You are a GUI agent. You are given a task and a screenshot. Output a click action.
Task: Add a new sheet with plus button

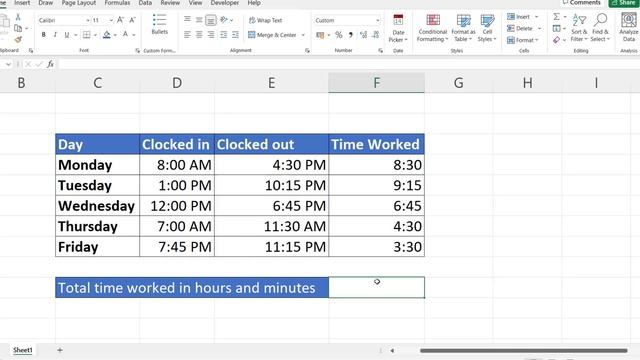[60, 350]
